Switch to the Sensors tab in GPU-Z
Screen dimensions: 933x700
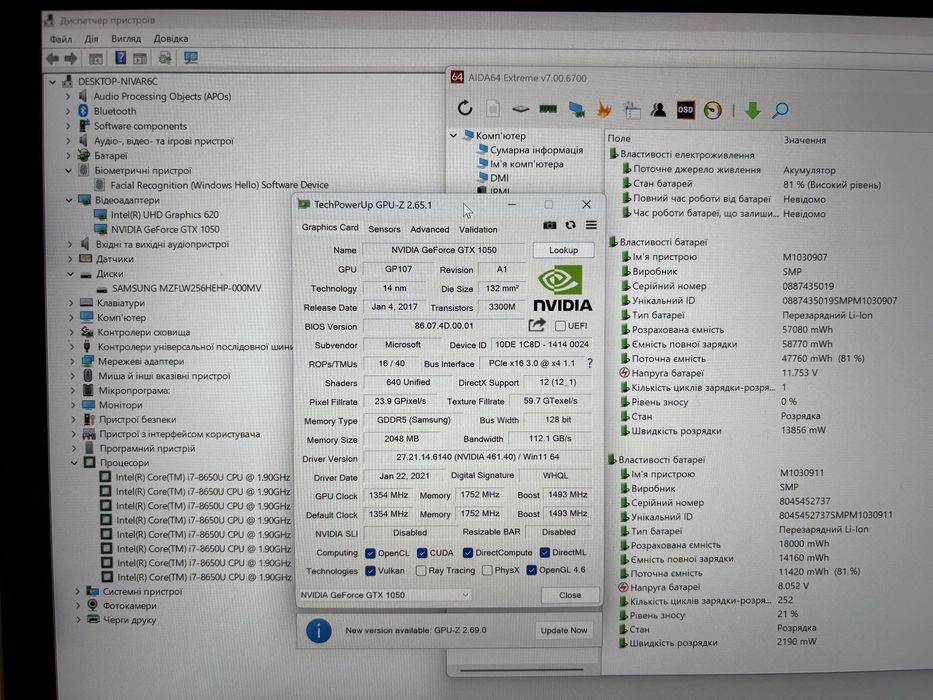click(x=384, y=229)
